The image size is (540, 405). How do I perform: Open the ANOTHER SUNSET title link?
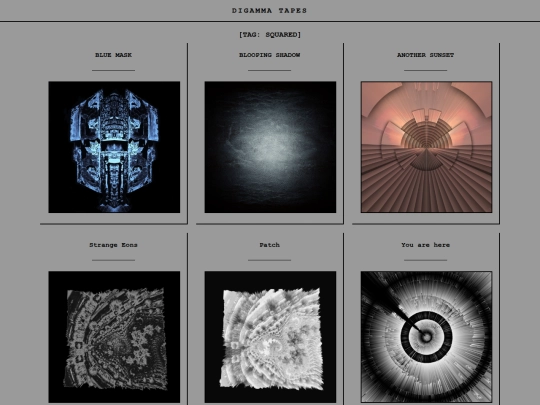click(425, 55)
